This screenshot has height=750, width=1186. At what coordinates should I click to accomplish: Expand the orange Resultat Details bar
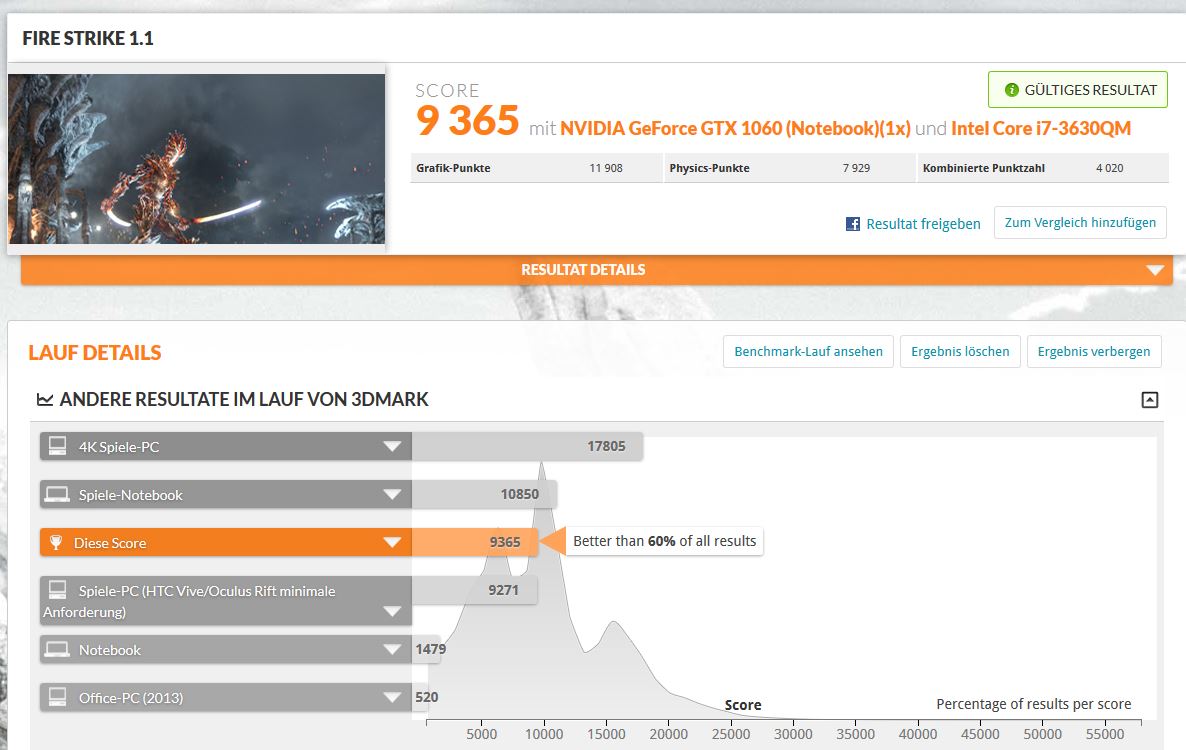click(1155, 270)
